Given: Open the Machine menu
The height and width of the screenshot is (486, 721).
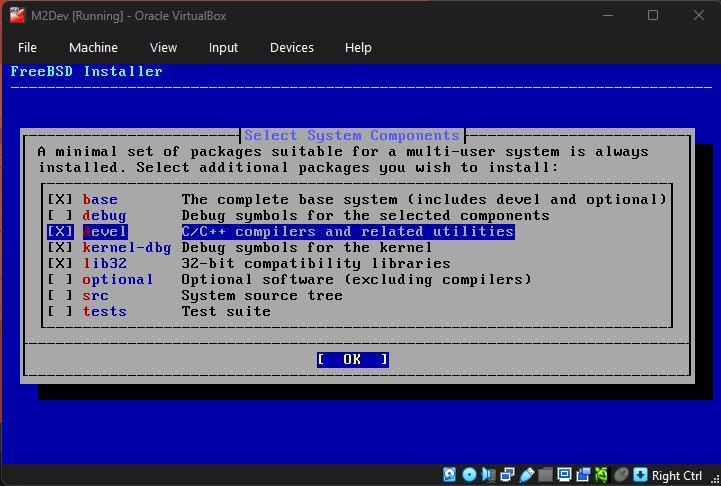Looking at the screenshot, I should 93,47.
